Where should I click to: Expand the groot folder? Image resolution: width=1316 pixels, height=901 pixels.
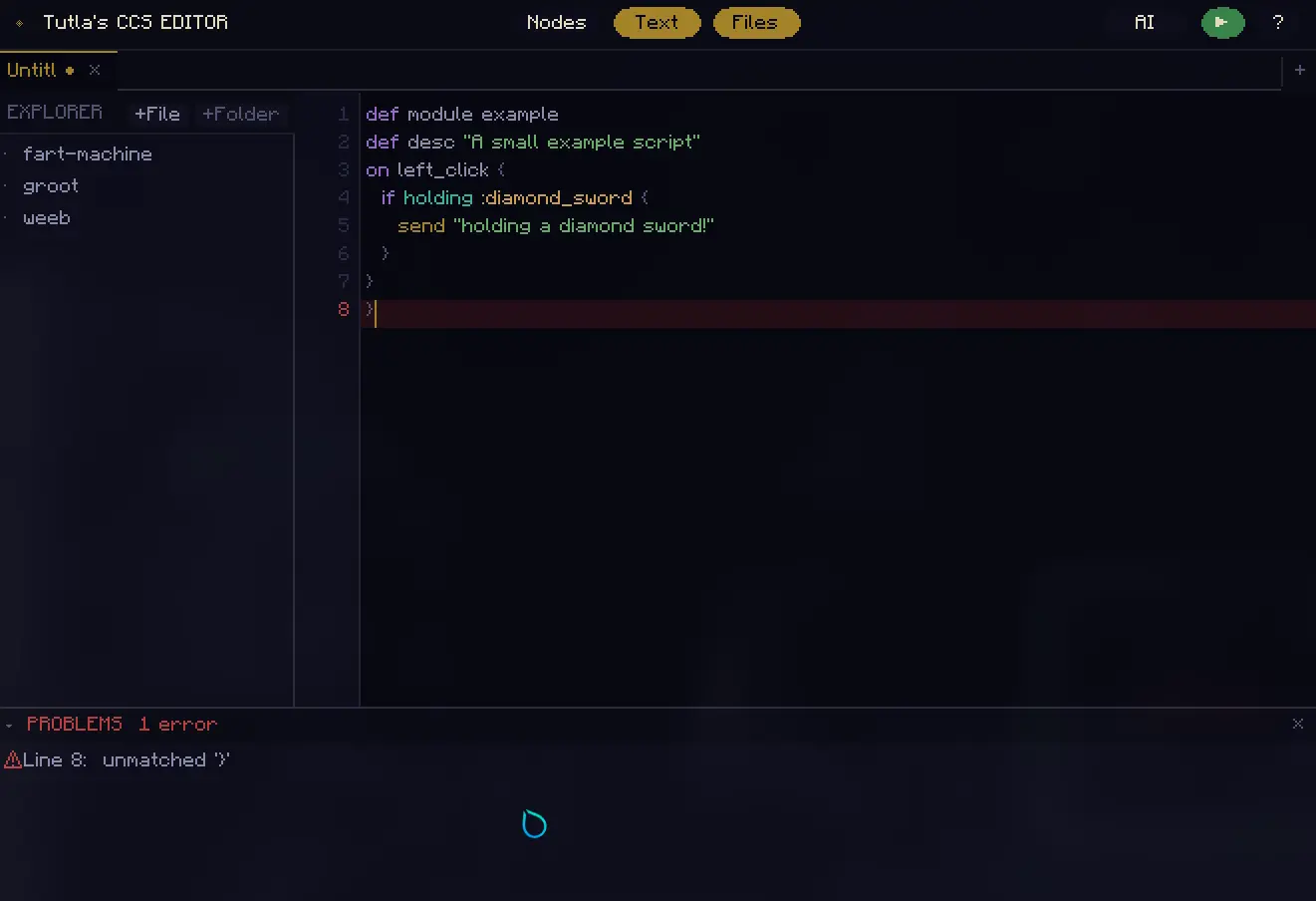click(x=51, y=185)
